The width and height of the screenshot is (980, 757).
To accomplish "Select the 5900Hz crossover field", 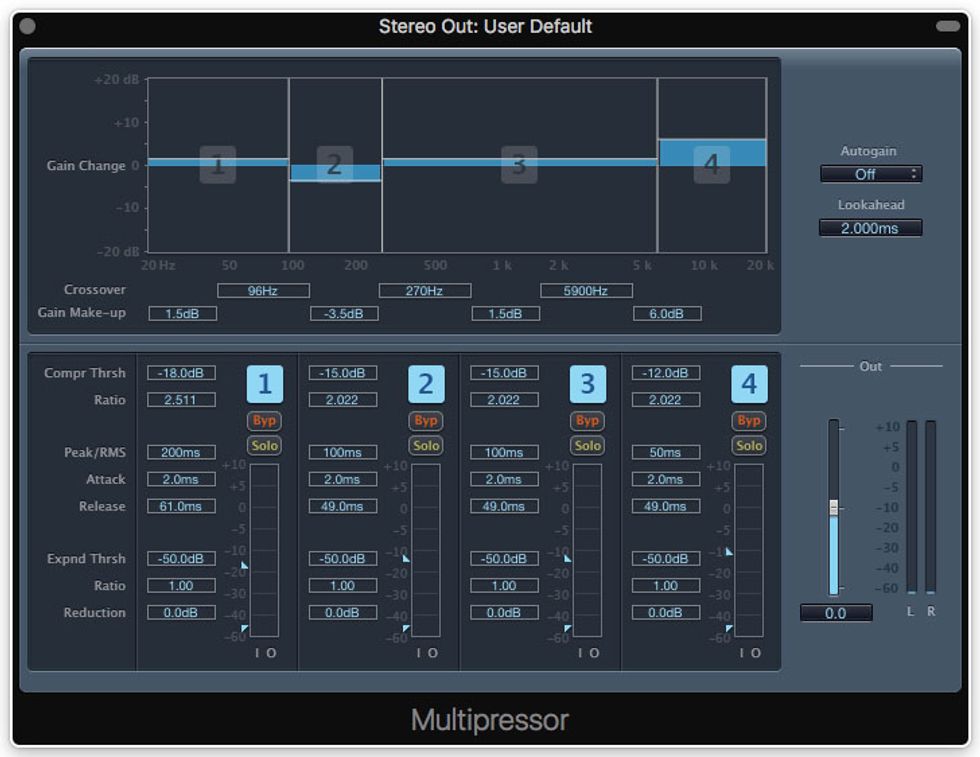I will [x=586, y=291].
